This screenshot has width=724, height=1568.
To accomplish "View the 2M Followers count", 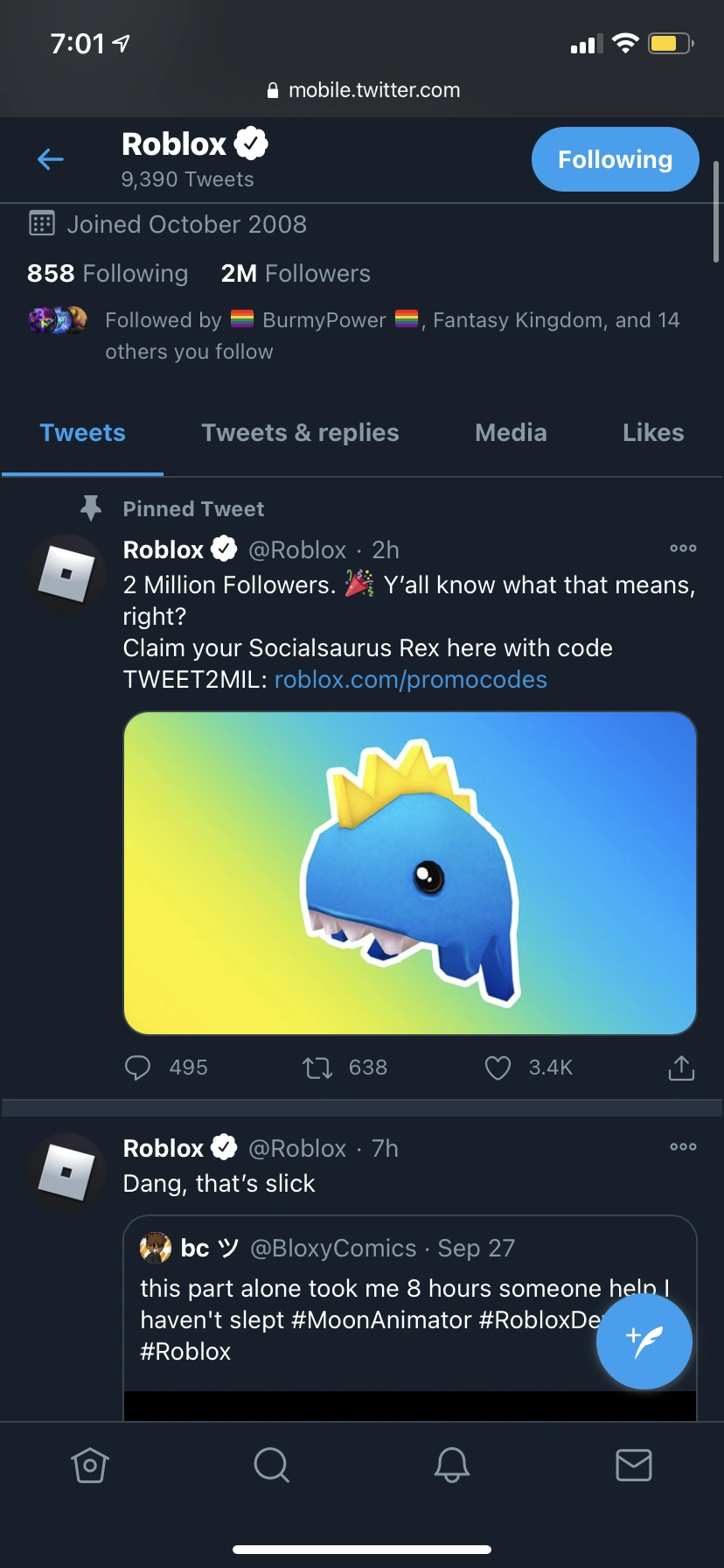I will pyautogui.click(x=295, y=273).
